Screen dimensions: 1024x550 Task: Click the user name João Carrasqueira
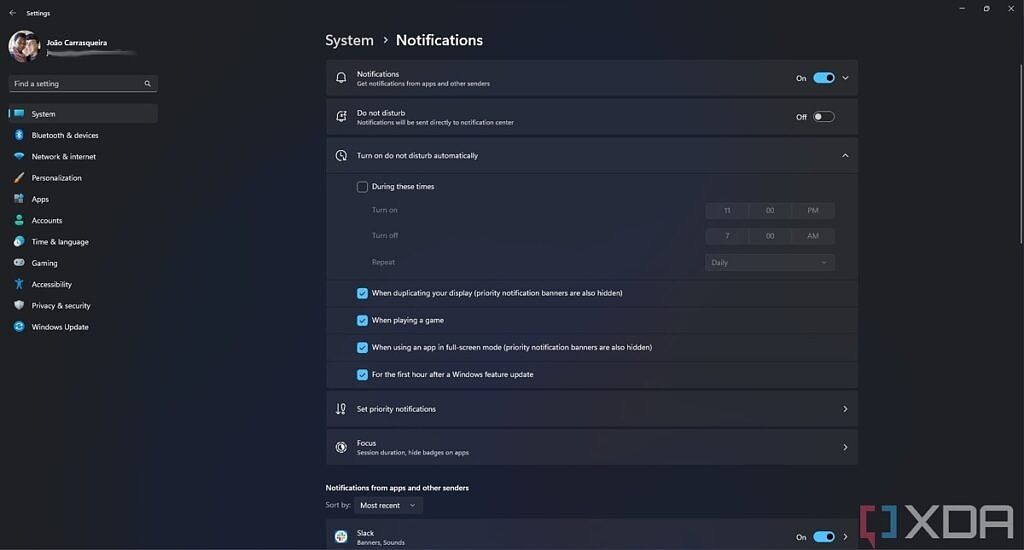[x=77, y=43]
